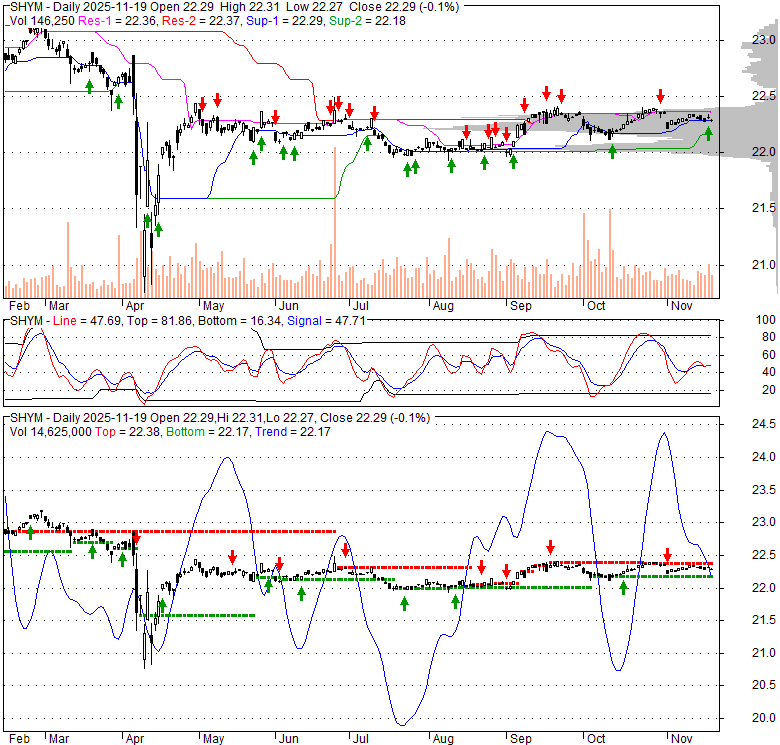
Task: Select the 'Vol 146,250' volume readout
Action: (42, 21)
